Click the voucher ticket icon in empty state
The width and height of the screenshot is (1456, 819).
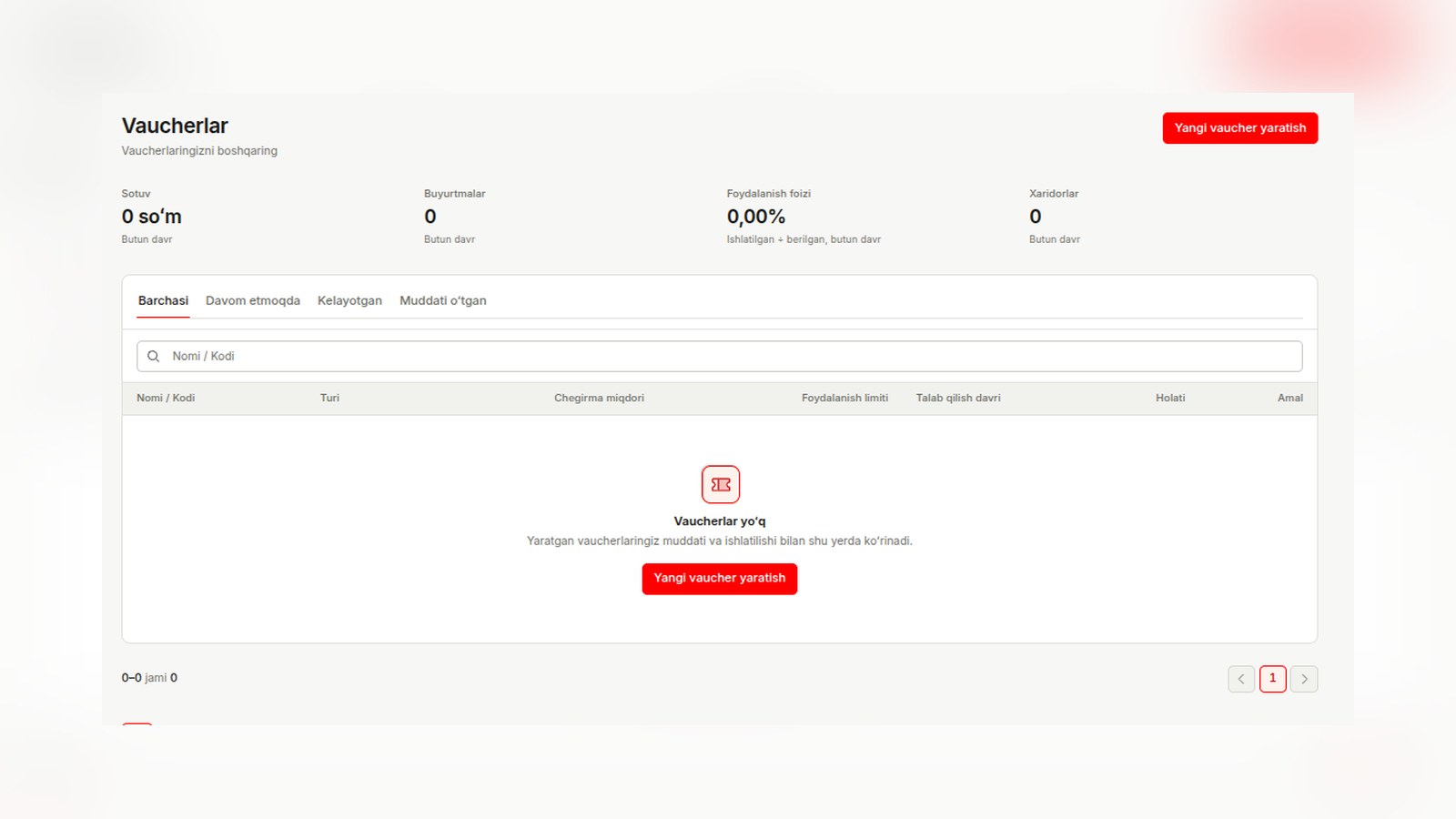[720, 484]
